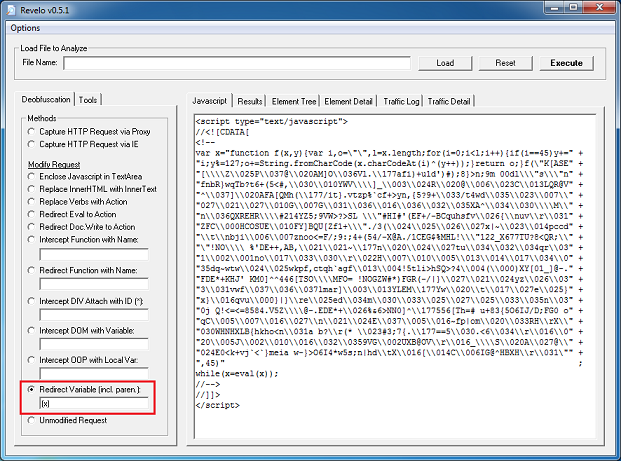Switch to the Tools tab
The width and height of the screenshot is (621, 461).
(x=89, y=100)
